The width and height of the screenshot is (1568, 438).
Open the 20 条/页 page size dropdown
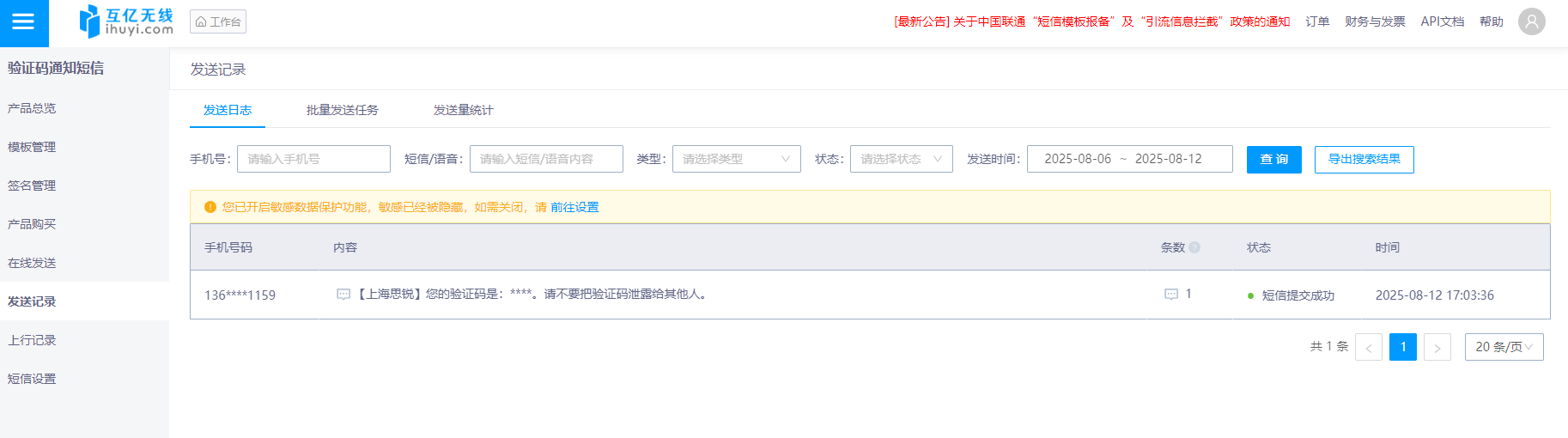(1504, 347)
